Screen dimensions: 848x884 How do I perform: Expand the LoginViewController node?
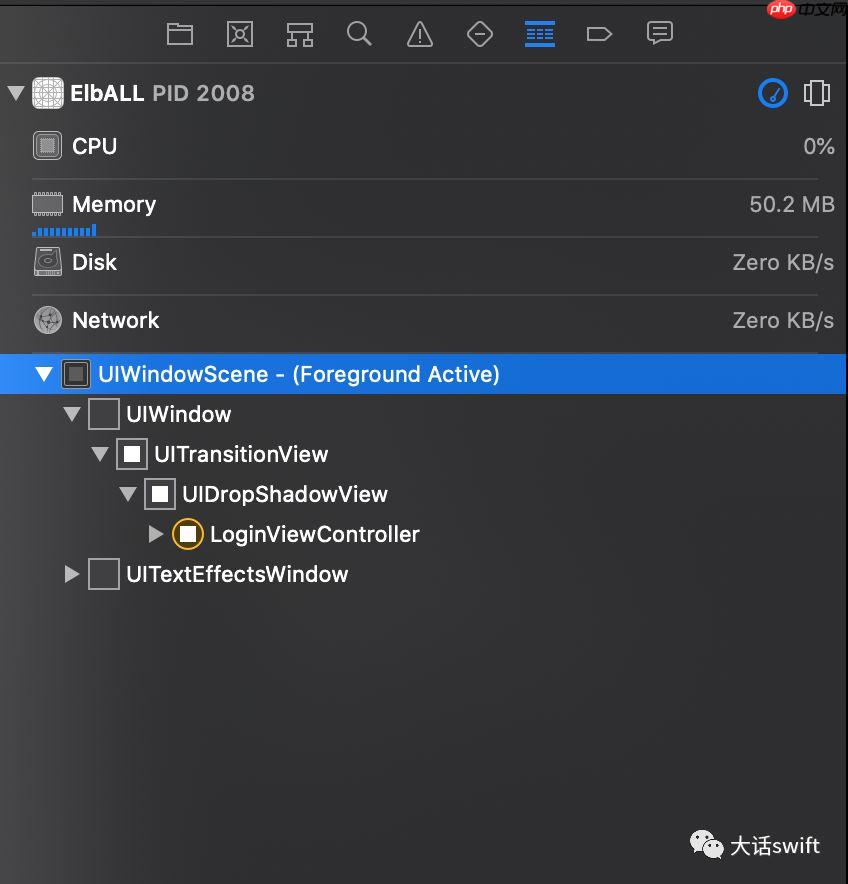click(155, 534)
